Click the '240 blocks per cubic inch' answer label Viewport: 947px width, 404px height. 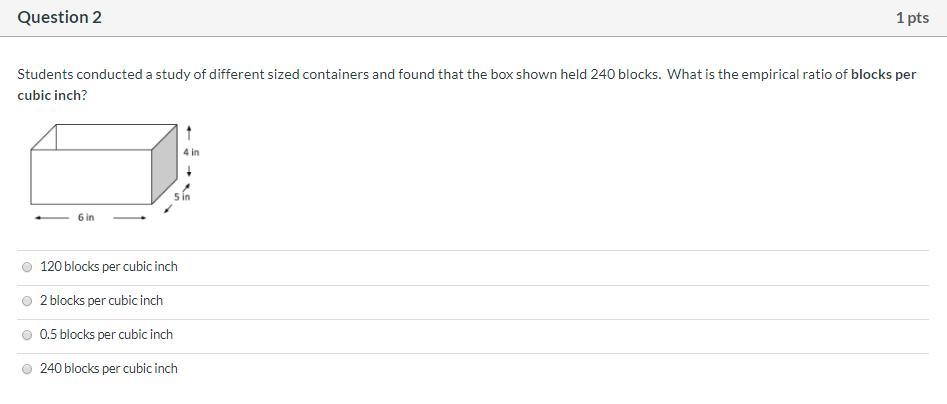pos(108,369)
